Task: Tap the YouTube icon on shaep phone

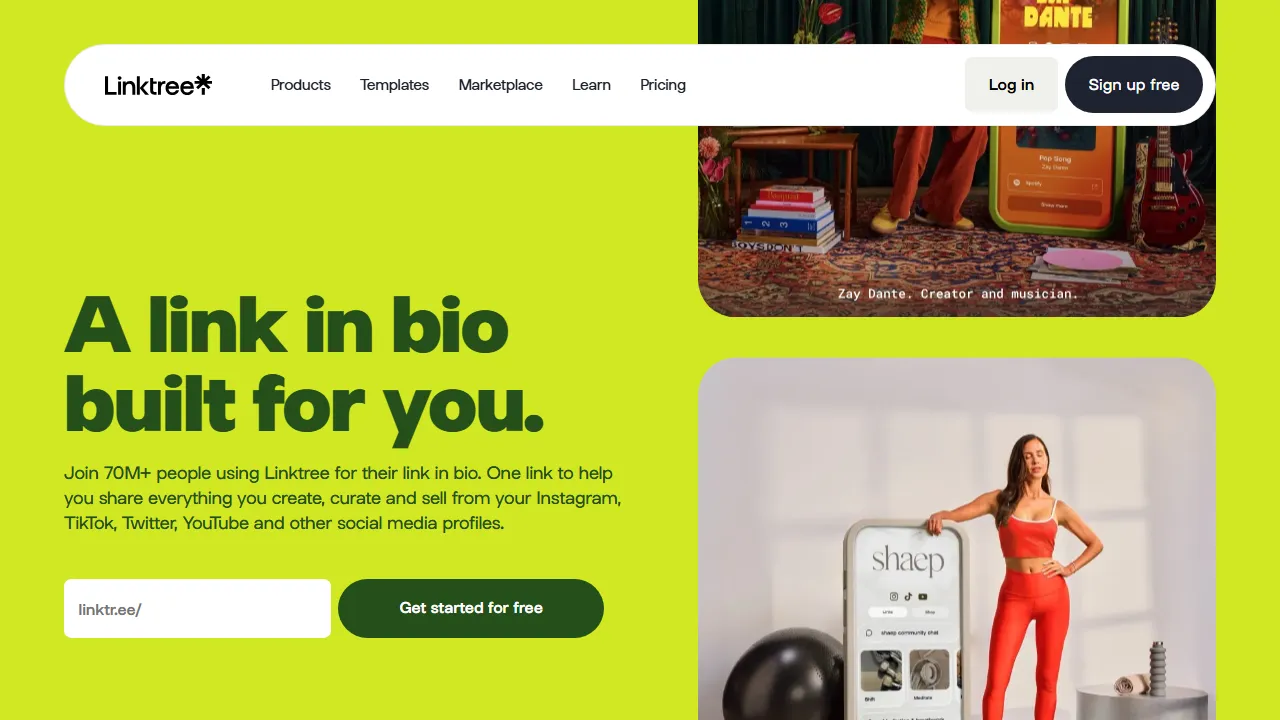Action: point(923,597)
